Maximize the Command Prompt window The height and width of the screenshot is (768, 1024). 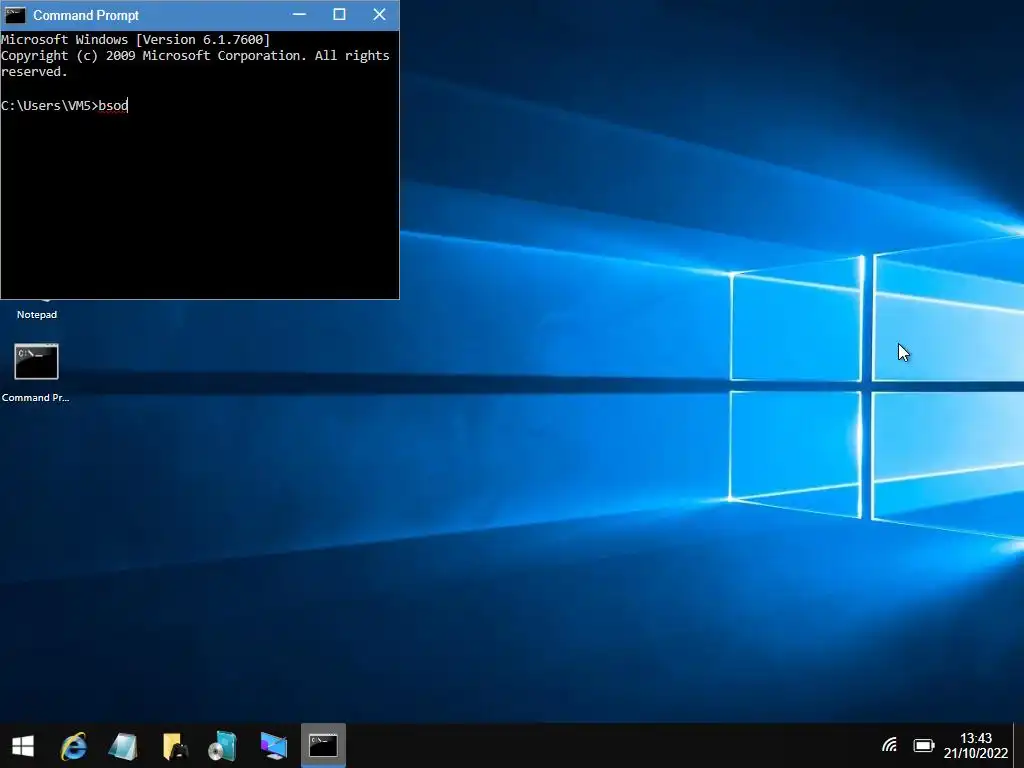(339, 14)
